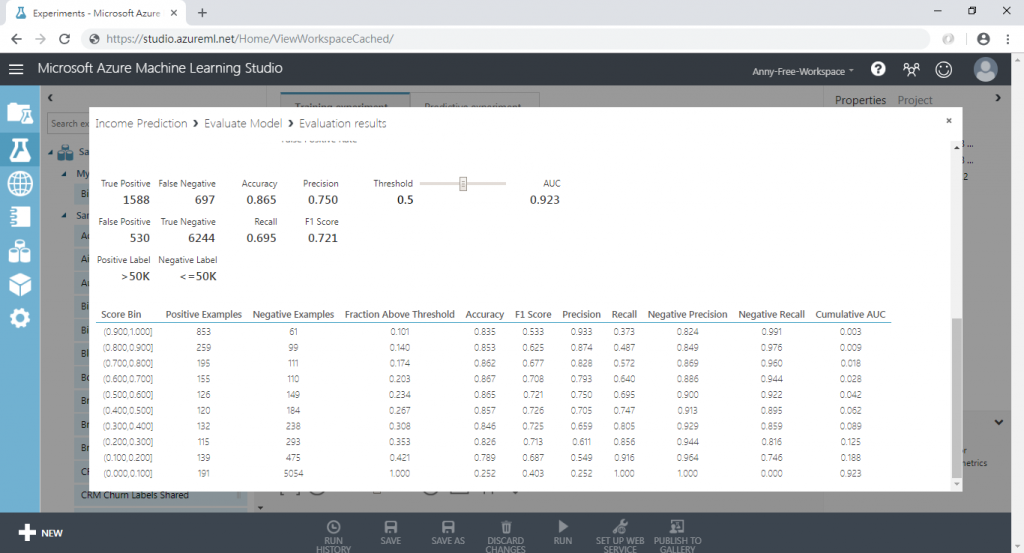Open Experiments flask icon in sidebar
The width and height of the screenshot is (1024, 553).
pos(20,150)
